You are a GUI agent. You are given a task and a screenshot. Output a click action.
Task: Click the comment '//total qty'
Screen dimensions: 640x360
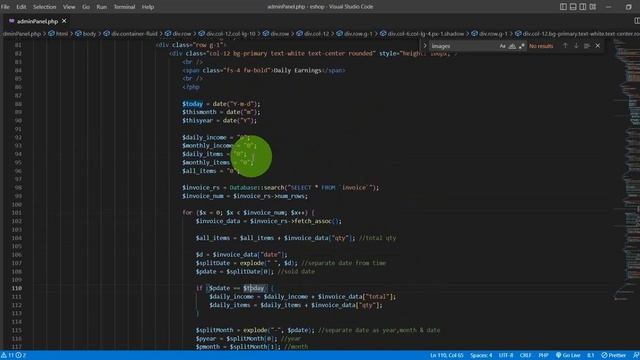coord(378,238)
